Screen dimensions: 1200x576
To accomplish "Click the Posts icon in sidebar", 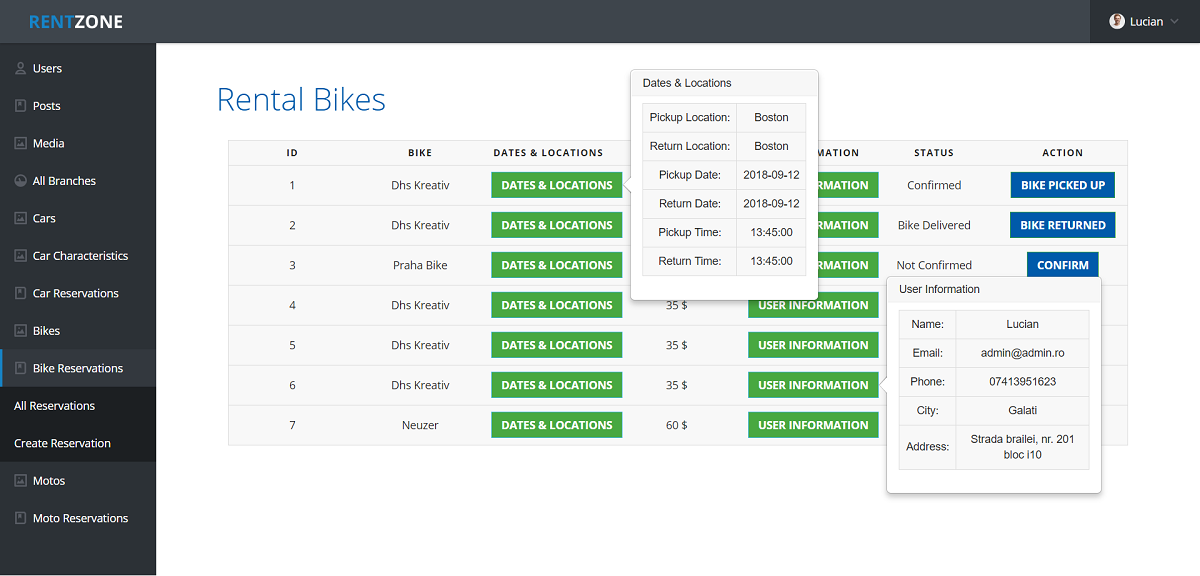I will point(20,106).
